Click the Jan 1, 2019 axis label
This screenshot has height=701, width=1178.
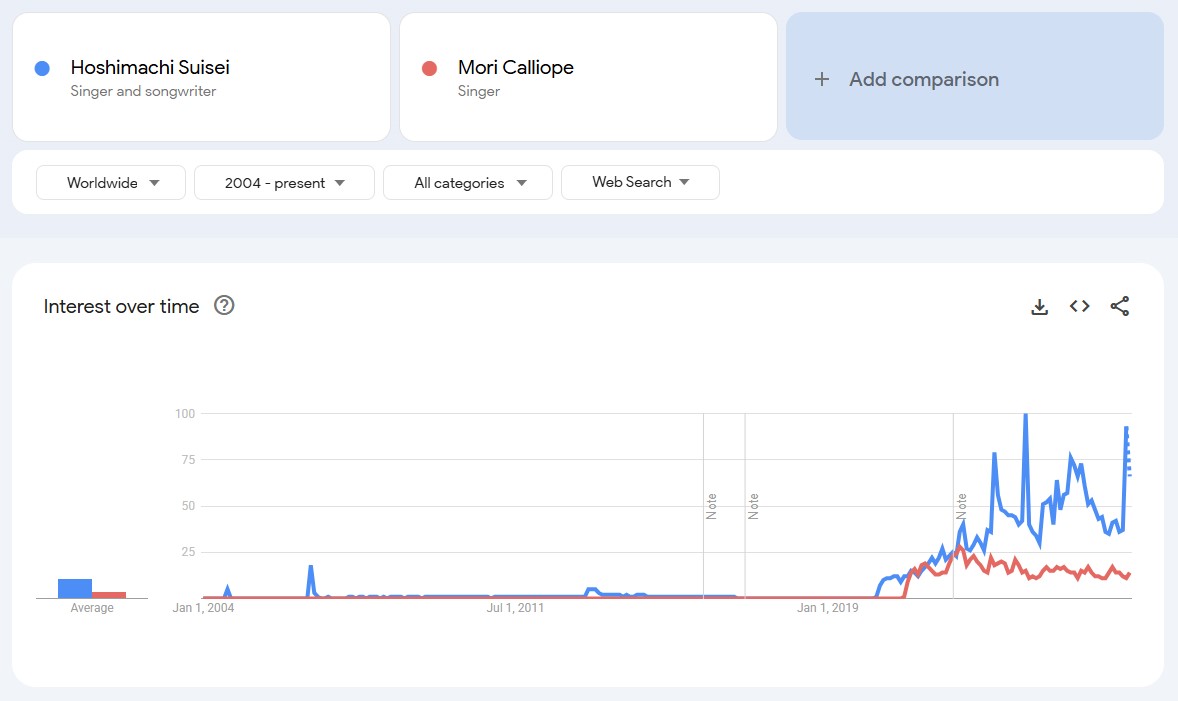[x=827, y=608]
